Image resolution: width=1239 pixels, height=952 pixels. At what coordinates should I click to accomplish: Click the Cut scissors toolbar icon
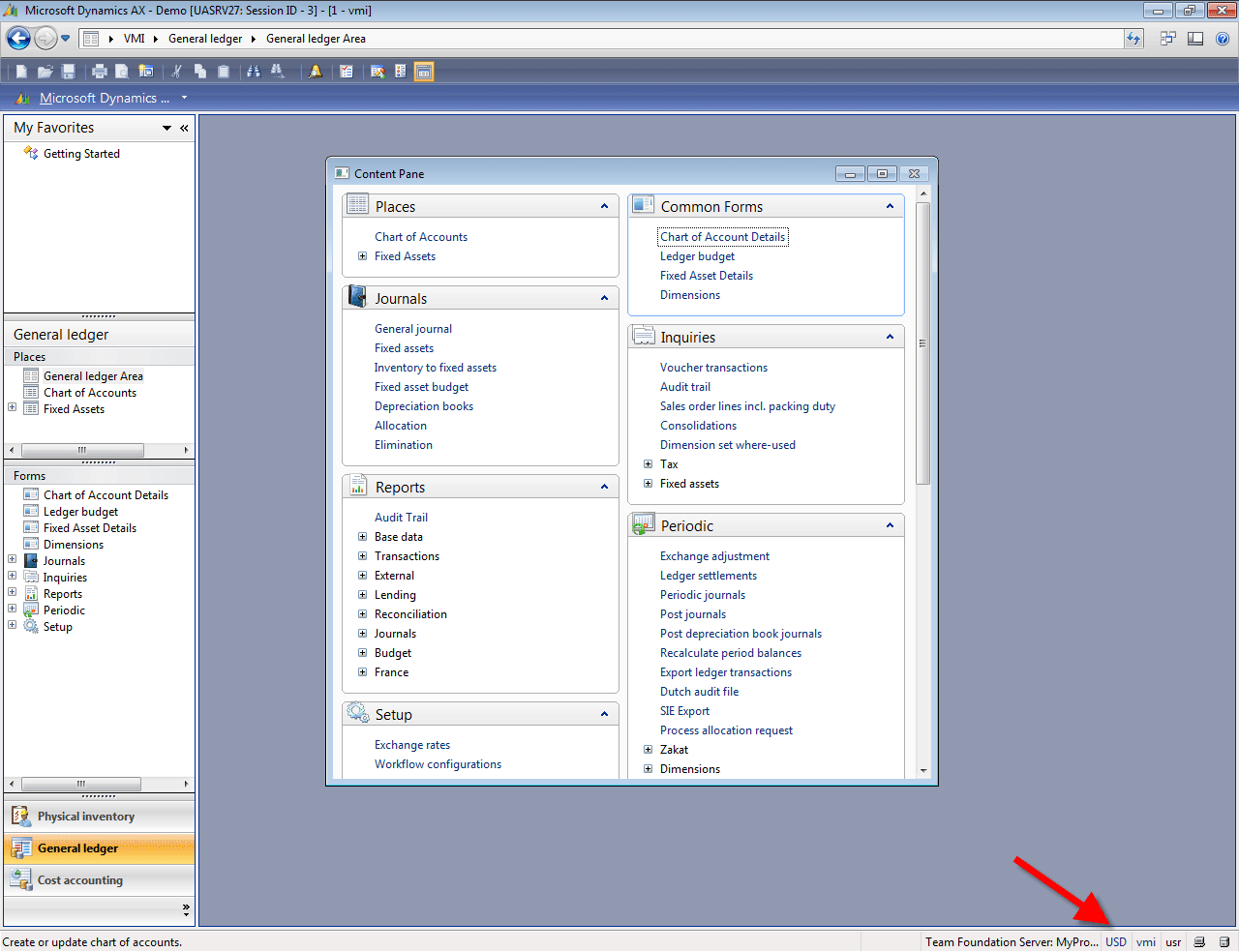pos(177,72)
